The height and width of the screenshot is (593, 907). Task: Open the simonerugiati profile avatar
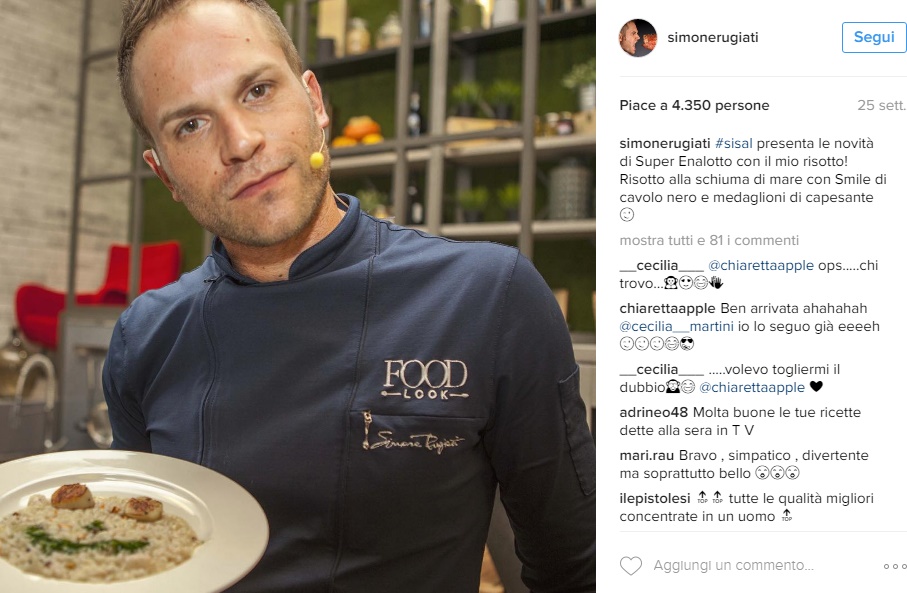click(638, 38)
